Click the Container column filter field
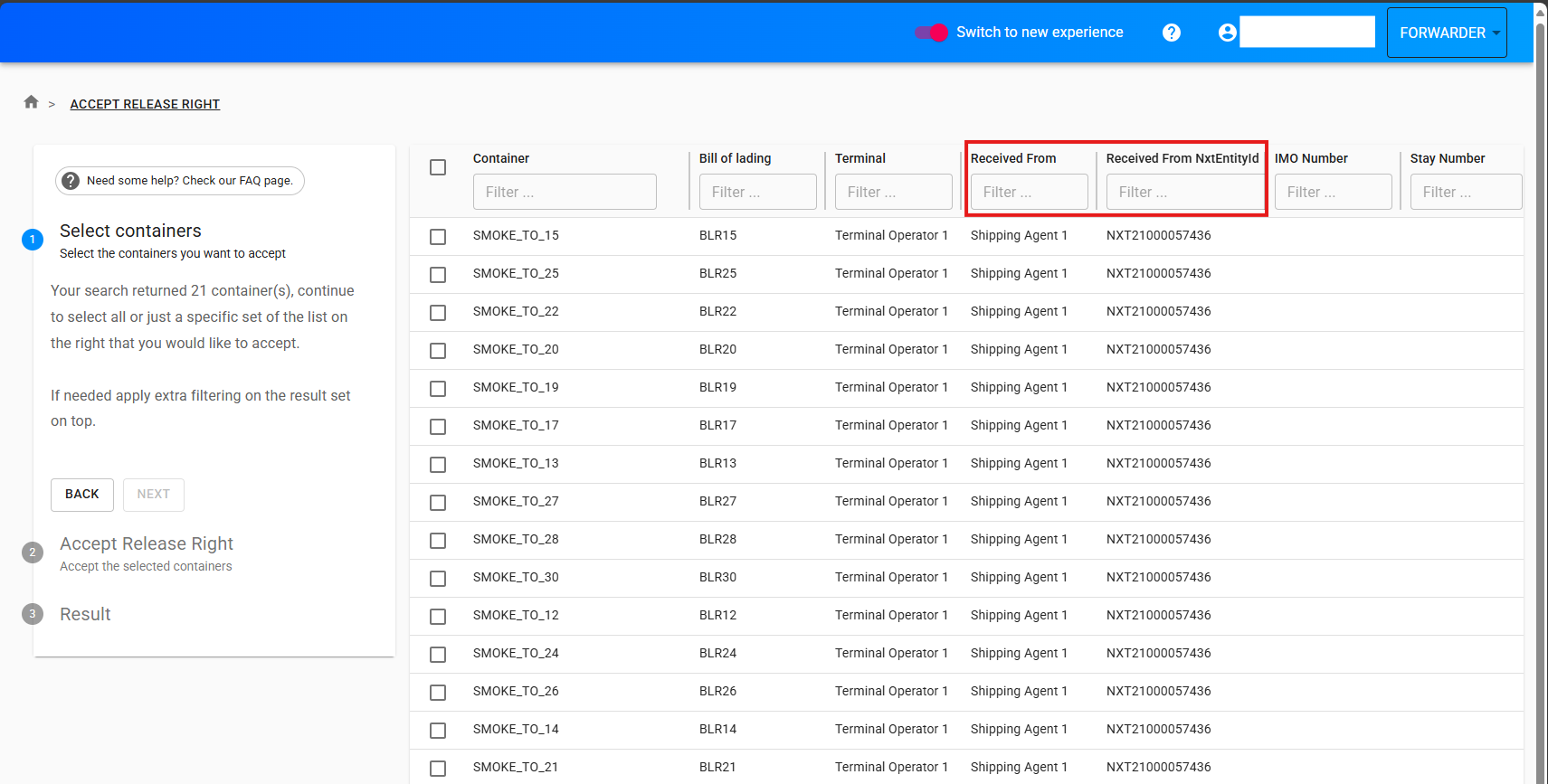 565,192
